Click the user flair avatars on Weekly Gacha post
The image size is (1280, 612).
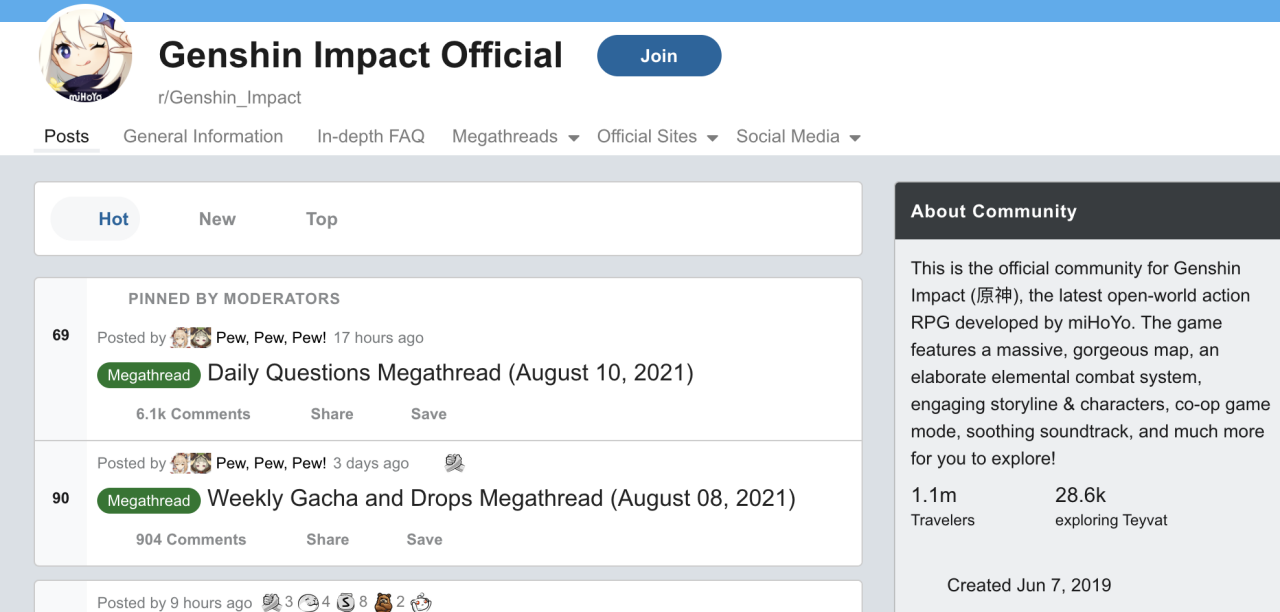pos(191,463)
